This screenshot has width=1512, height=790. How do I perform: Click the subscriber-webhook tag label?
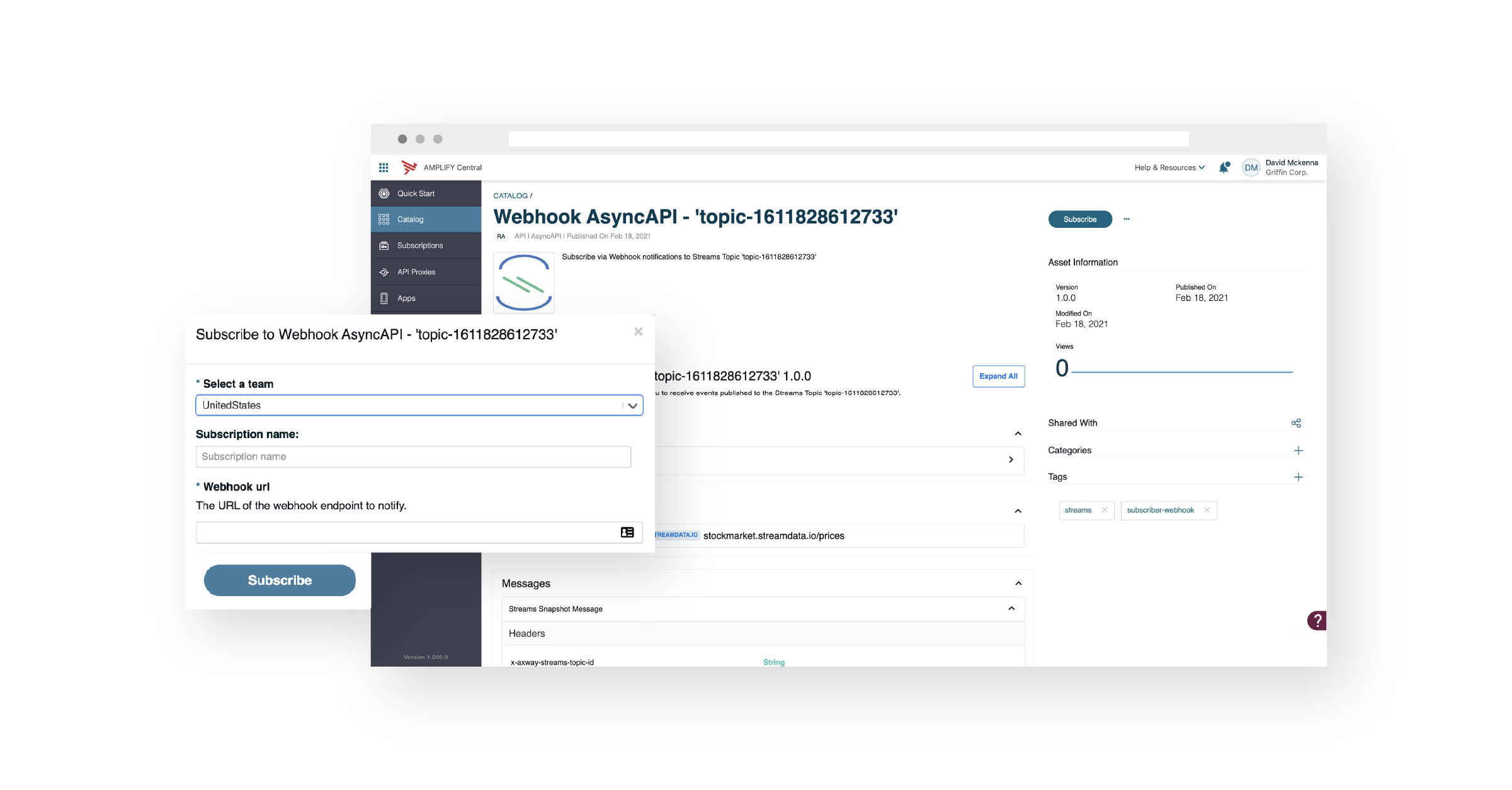coord(1160,511)
